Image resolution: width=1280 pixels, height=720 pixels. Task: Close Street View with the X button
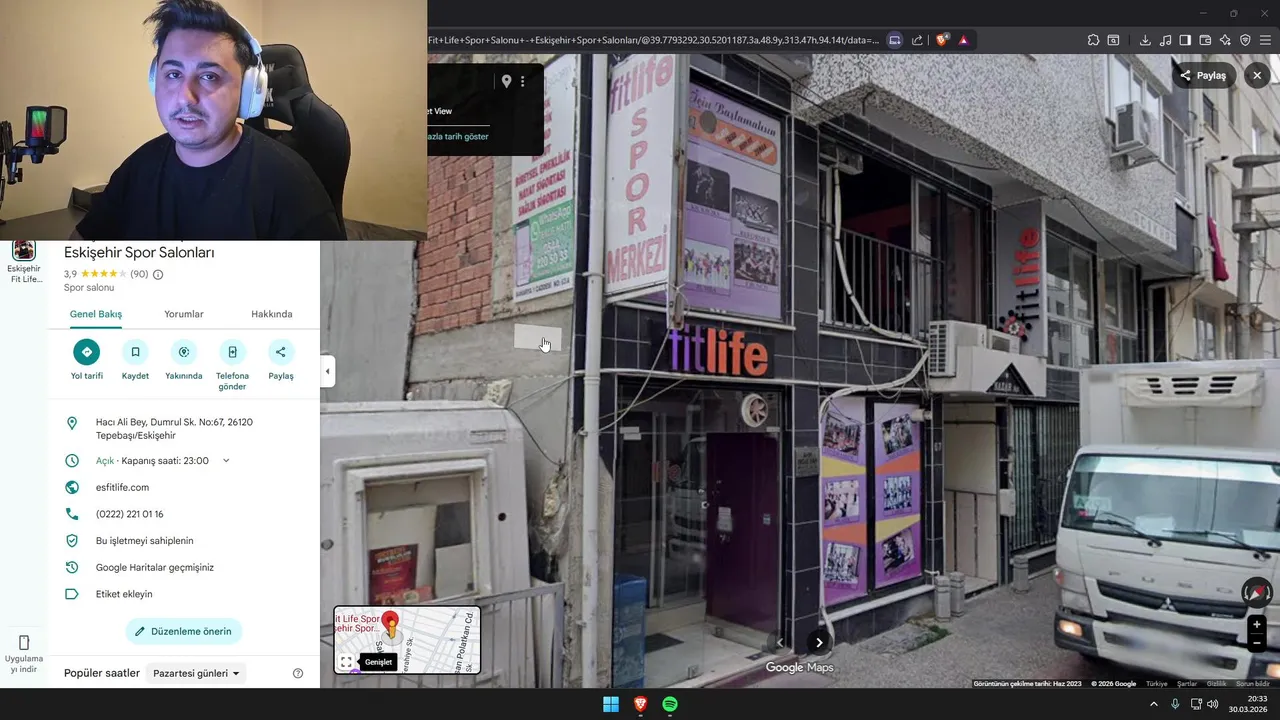1257,75
